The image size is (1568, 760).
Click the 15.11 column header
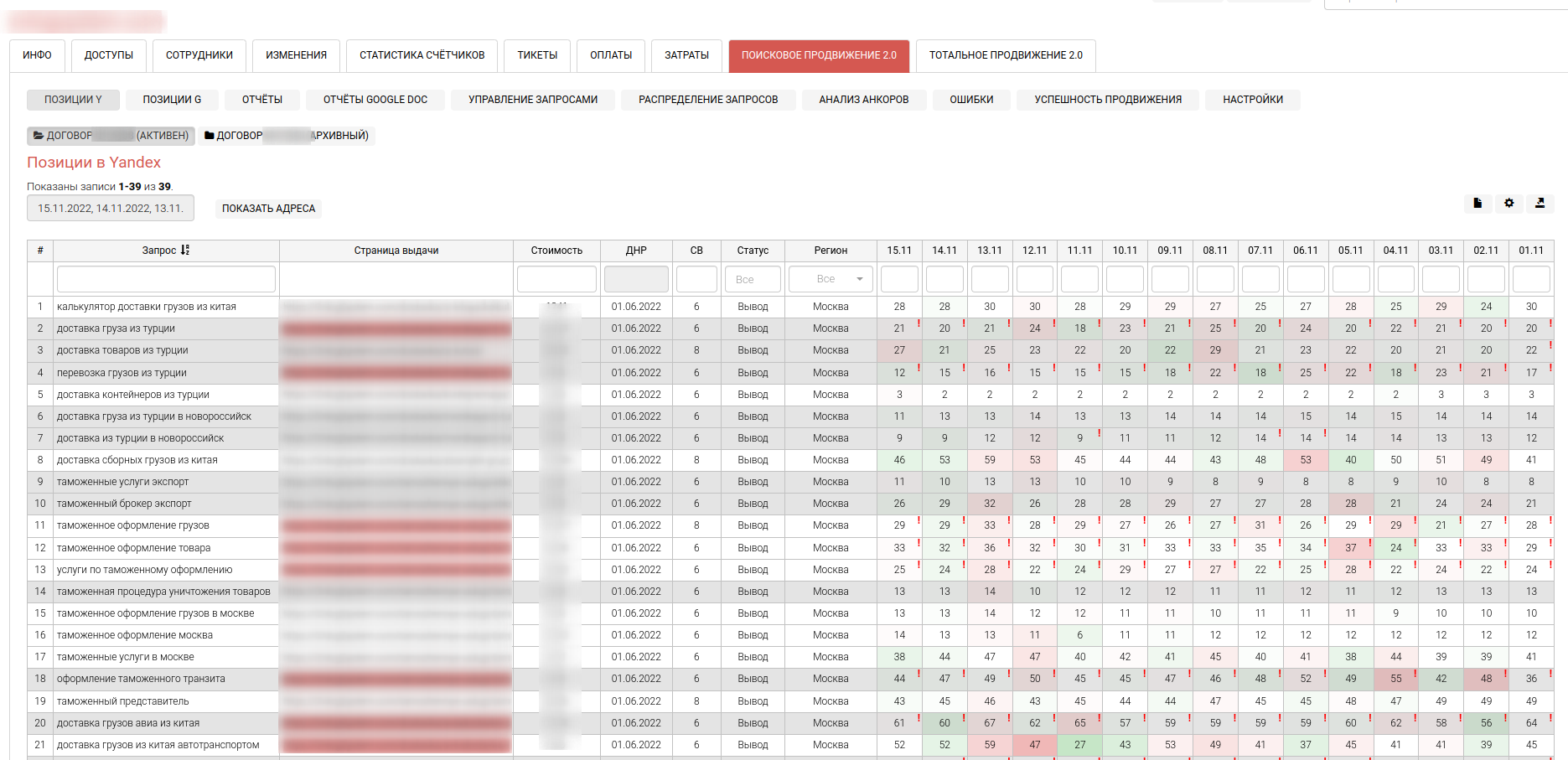[x=899, y=251]
